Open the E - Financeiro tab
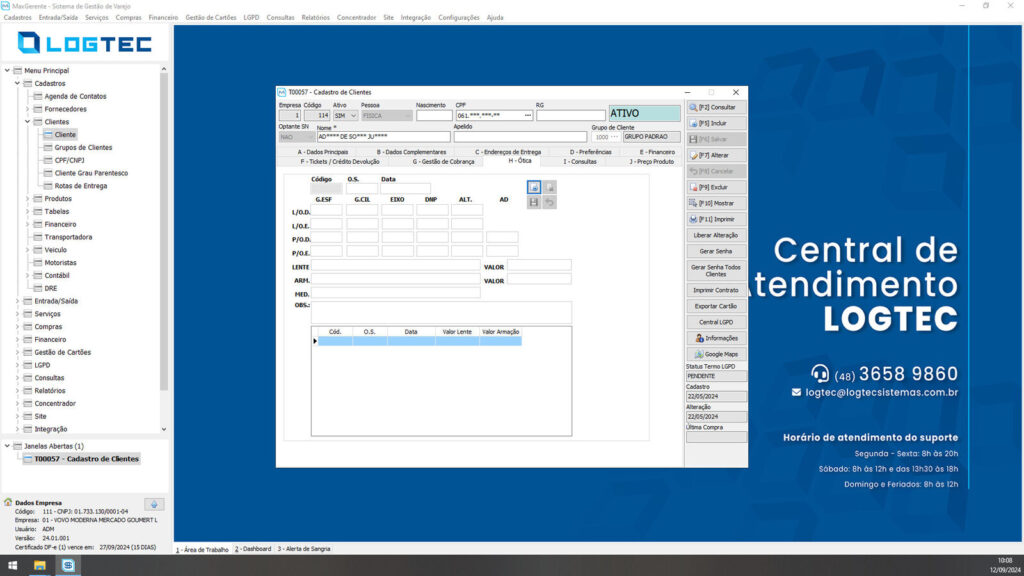The height and width of the screenshot is (576, 1024). pyautogui.click(x=657, y=152)
